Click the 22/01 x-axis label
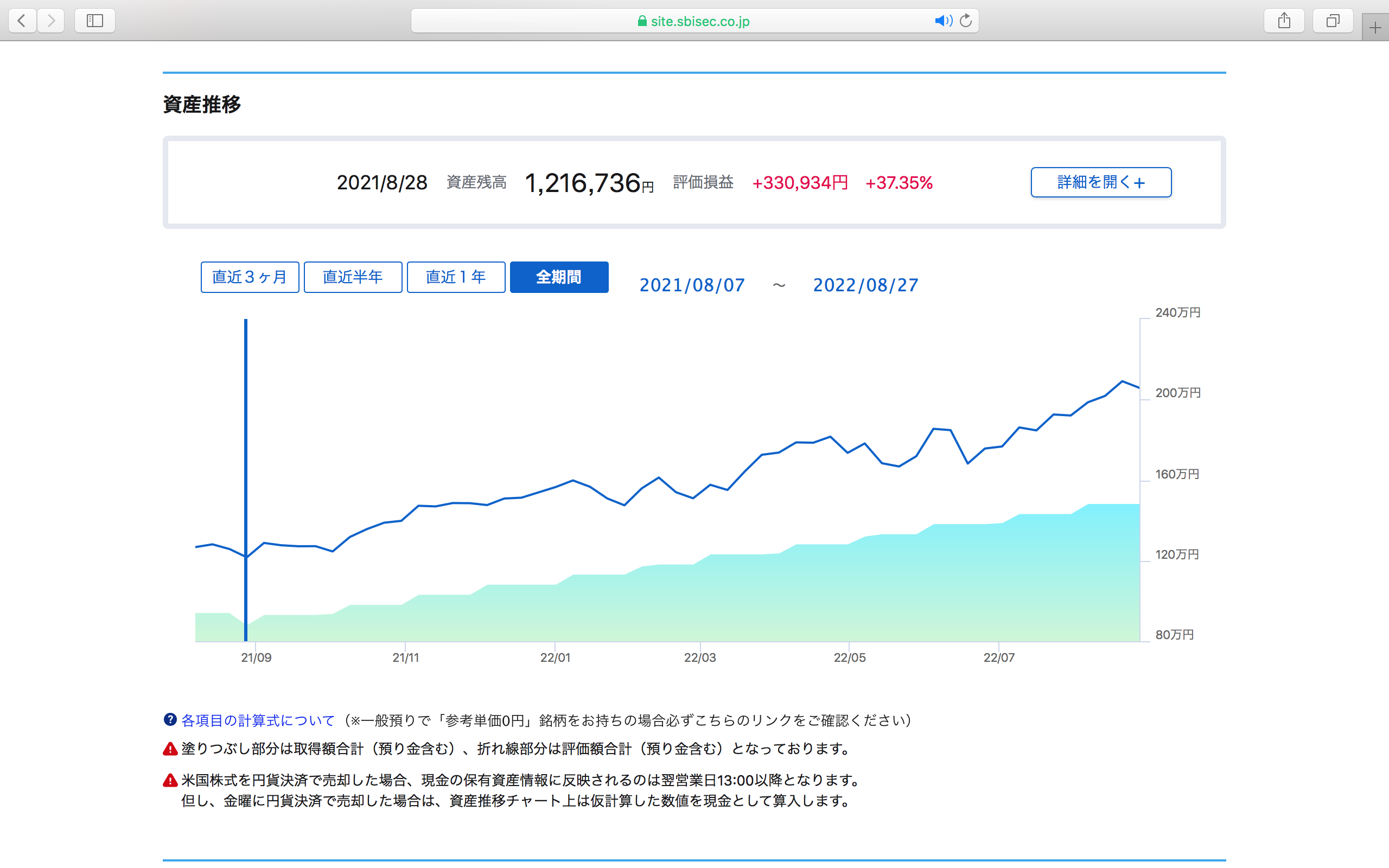The height and width of the screenshot is (868, 1389). coord(555,658)
